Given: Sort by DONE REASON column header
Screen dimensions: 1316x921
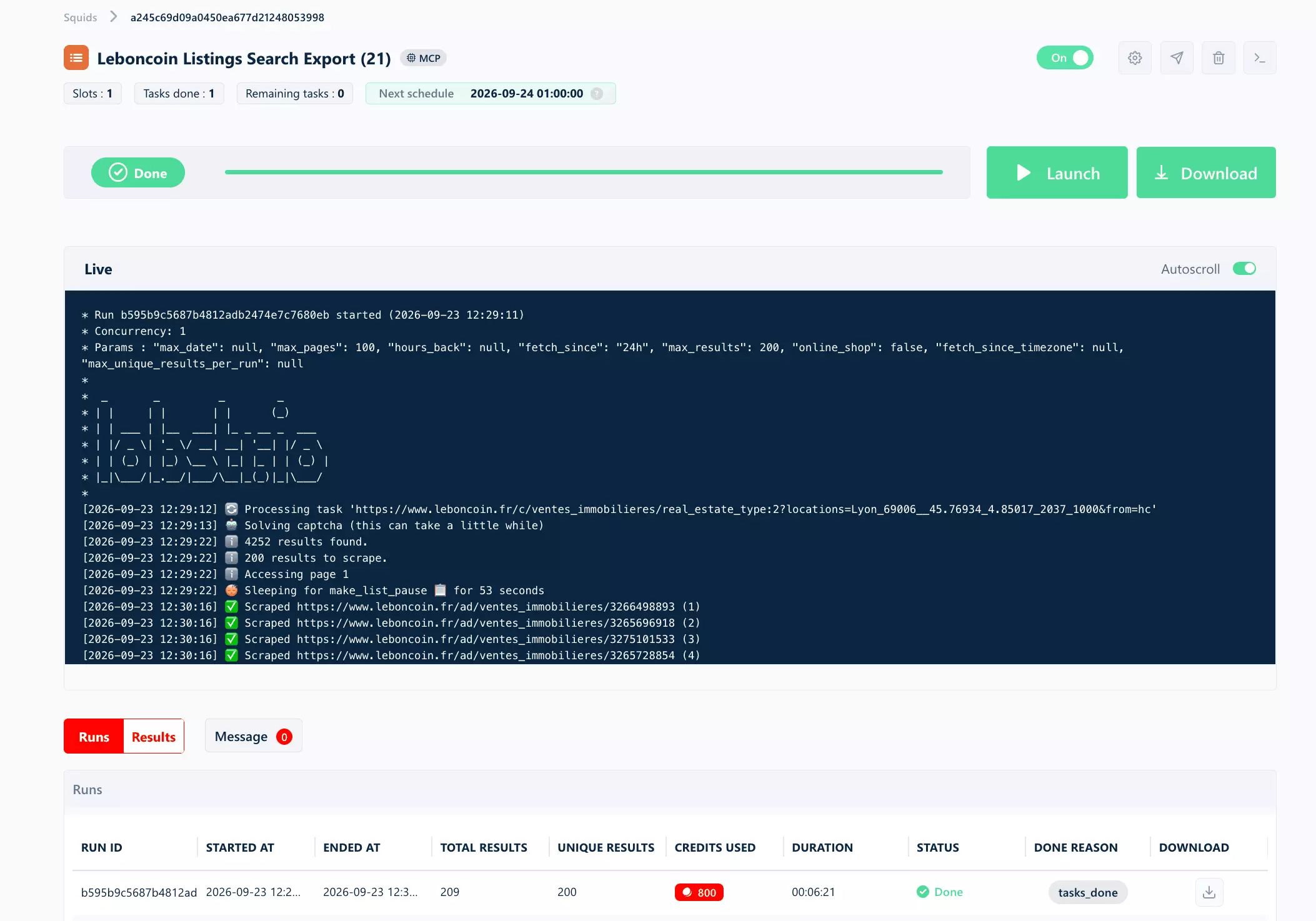Looking at the screenshot, I should click(x=1075, y=847).
